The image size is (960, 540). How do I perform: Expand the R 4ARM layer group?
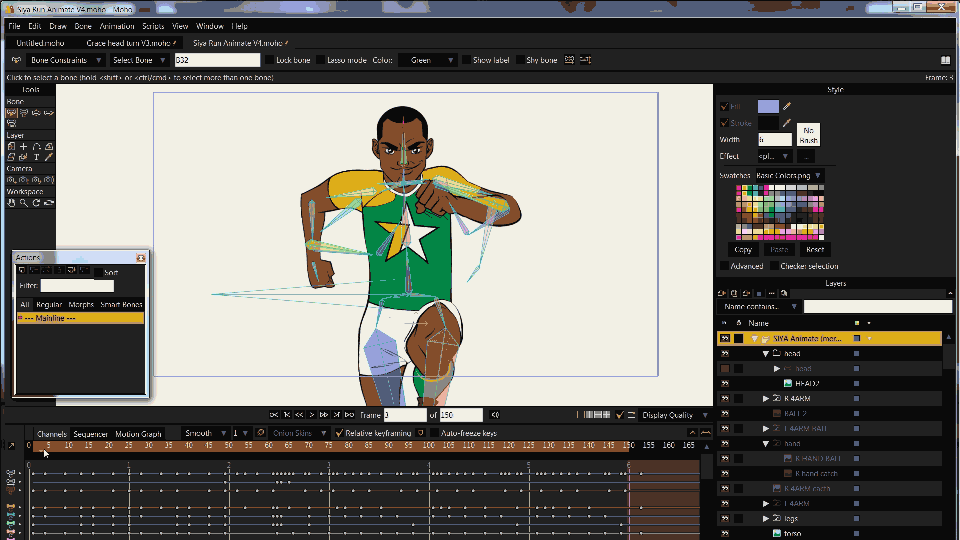[765, 399]
